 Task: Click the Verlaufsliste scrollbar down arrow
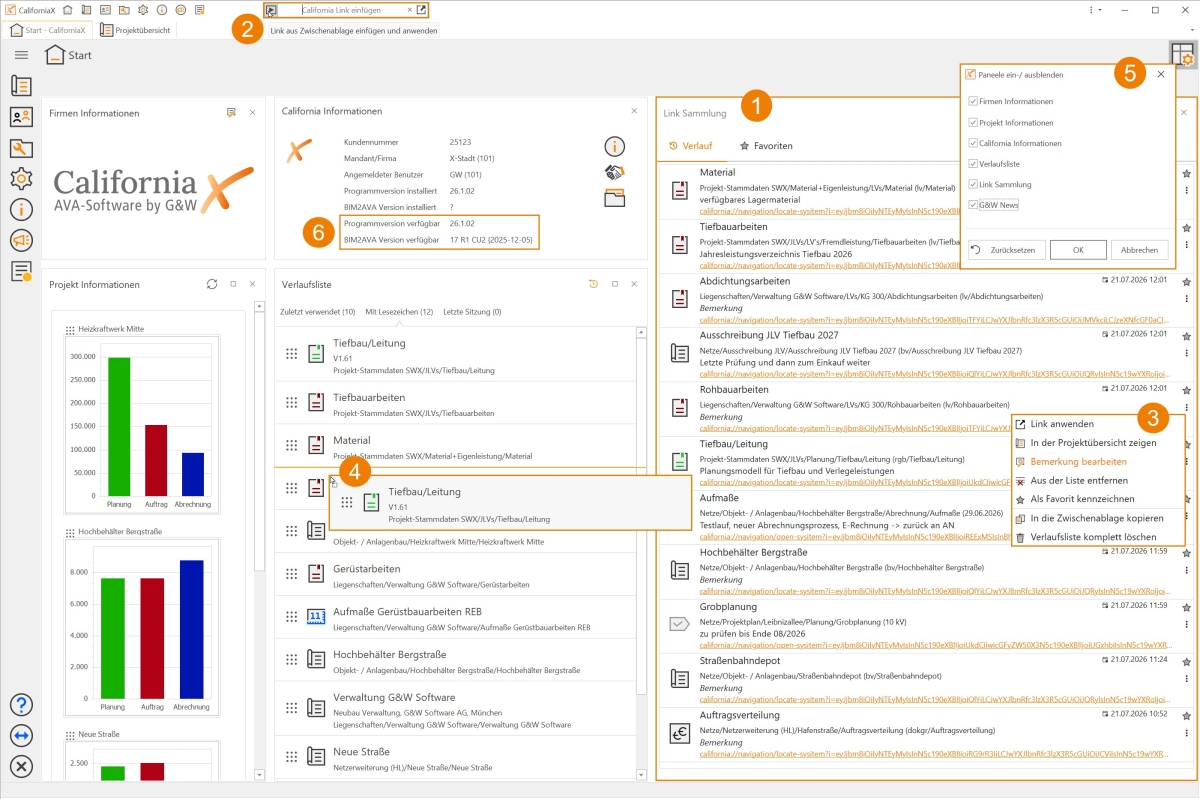coord(642,774)
